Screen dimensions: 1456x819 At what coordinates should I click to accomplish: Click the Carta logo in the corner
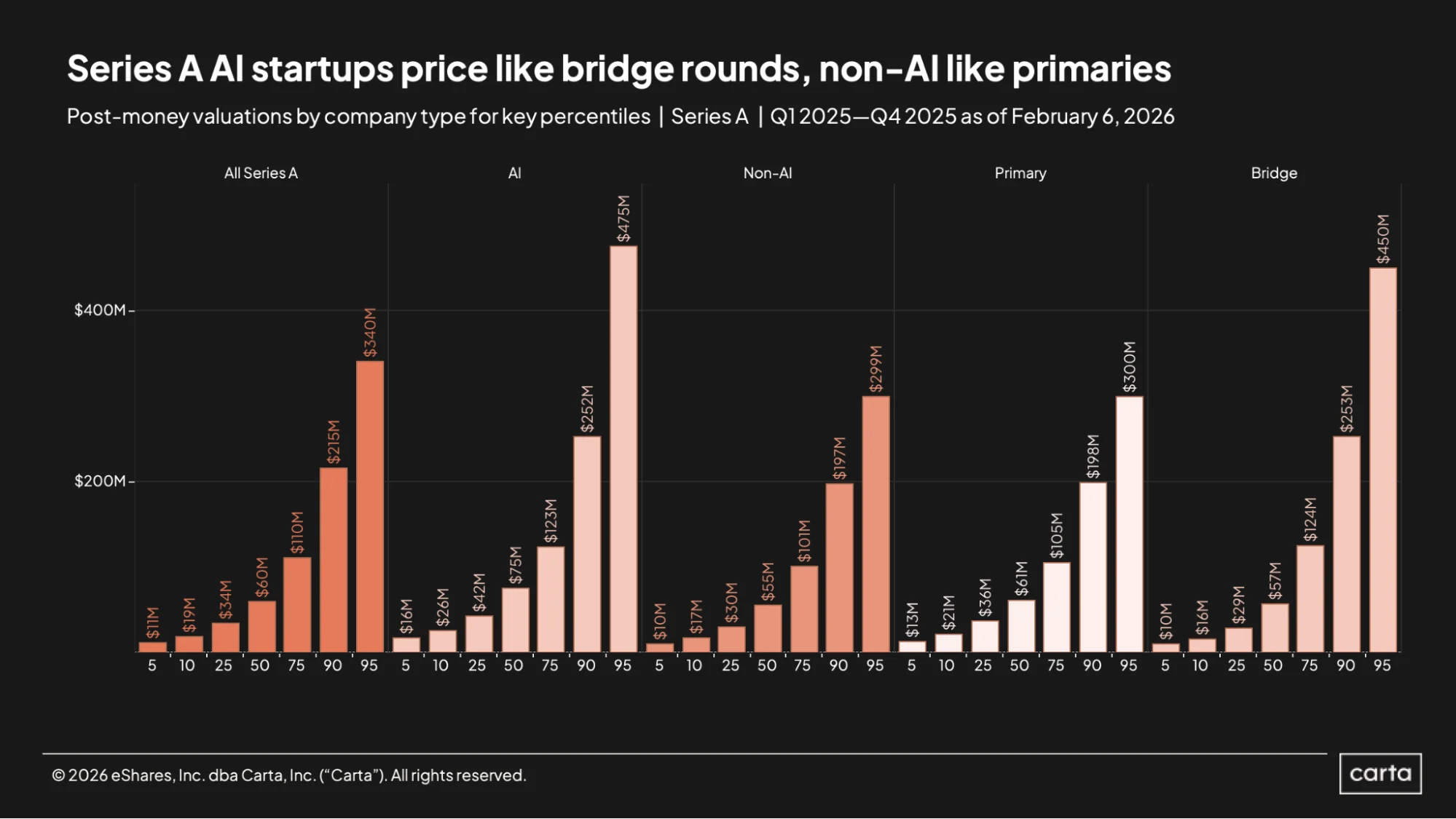click(1380, 773)
